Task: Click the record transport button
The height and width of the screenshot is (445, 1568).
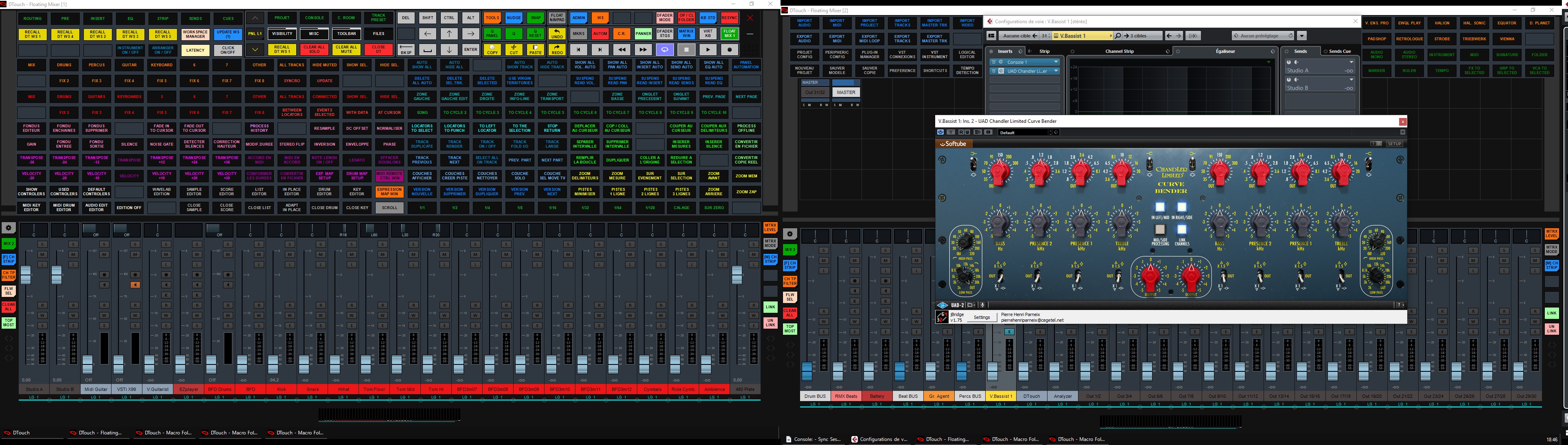Action: pos(729,49)
